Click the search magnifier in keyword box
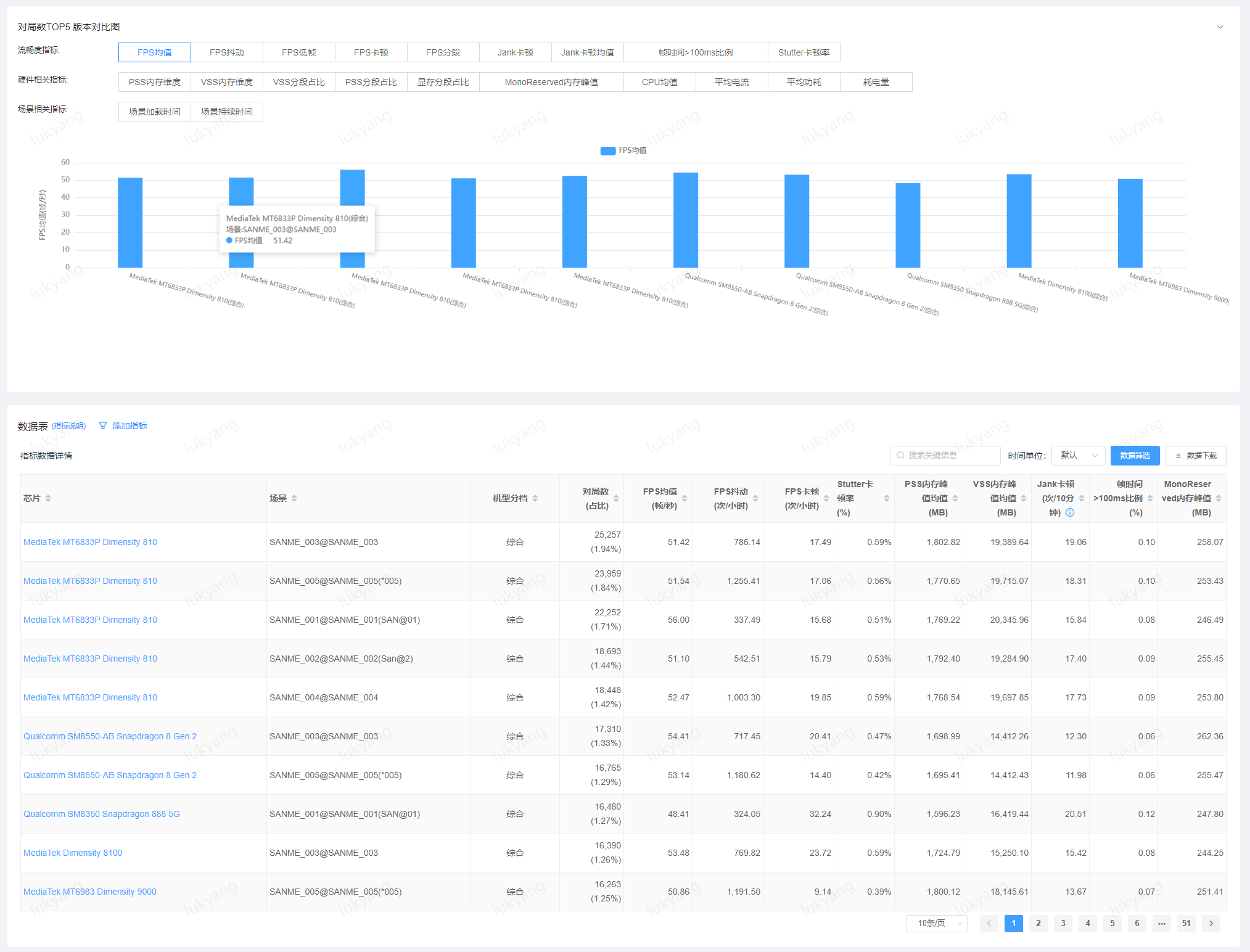This screenshot has height=952, width=1250. coord(900,456)
